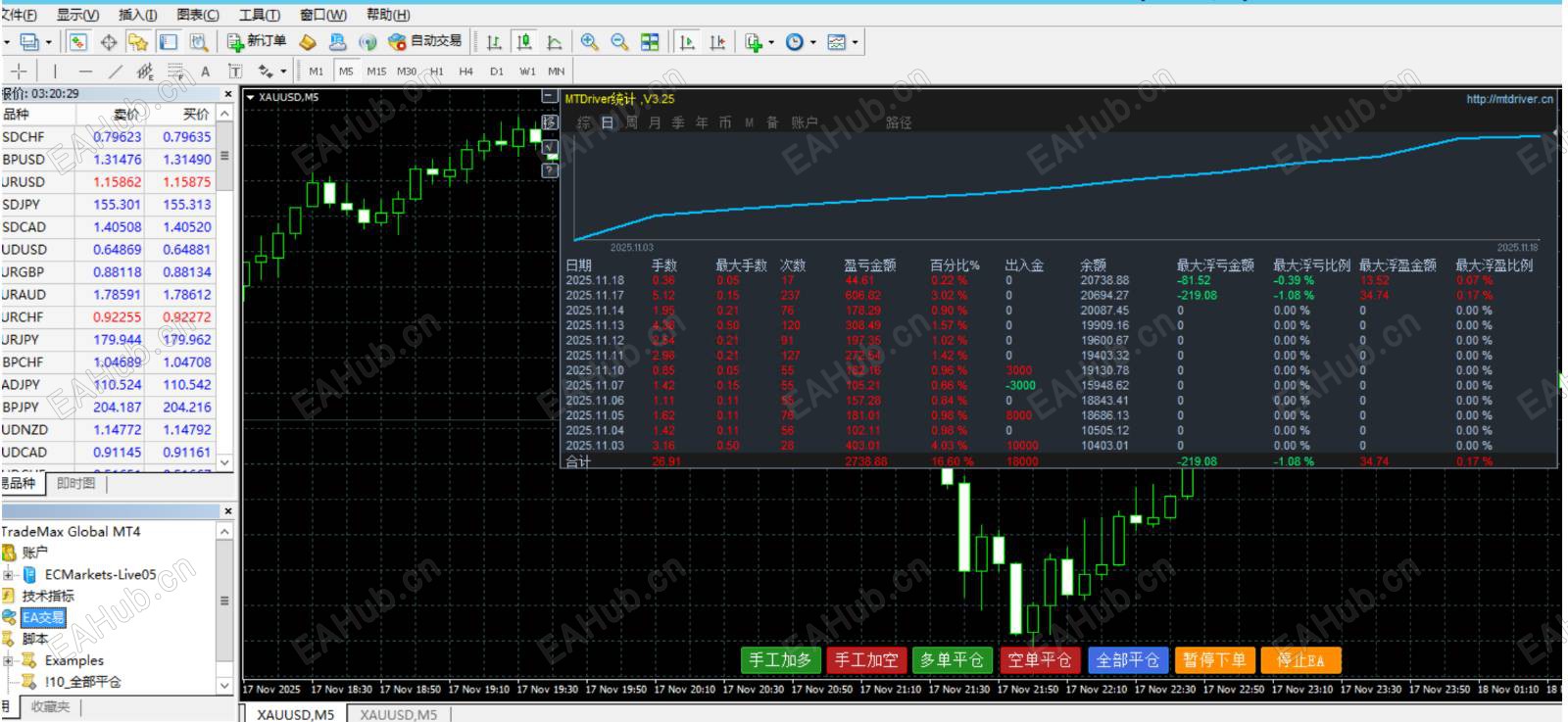Viewport: 1568px width, 722px height.
Task: Open the periodicity clock dropdown
Action: (x=800, y=42)
